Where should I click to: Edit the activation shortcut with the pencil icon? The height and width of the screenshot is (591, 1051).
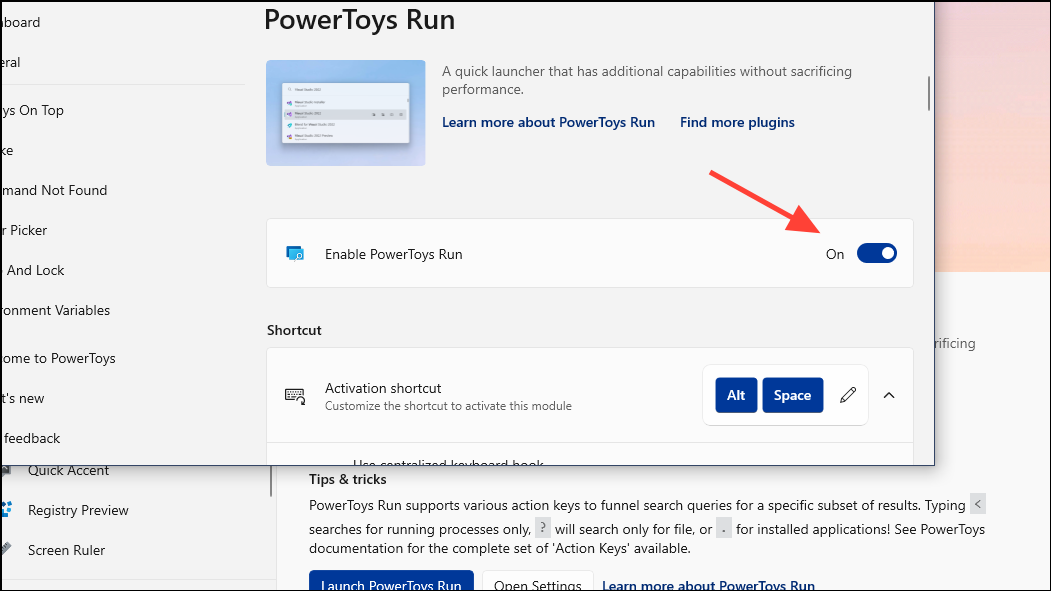tap(848, 395)
